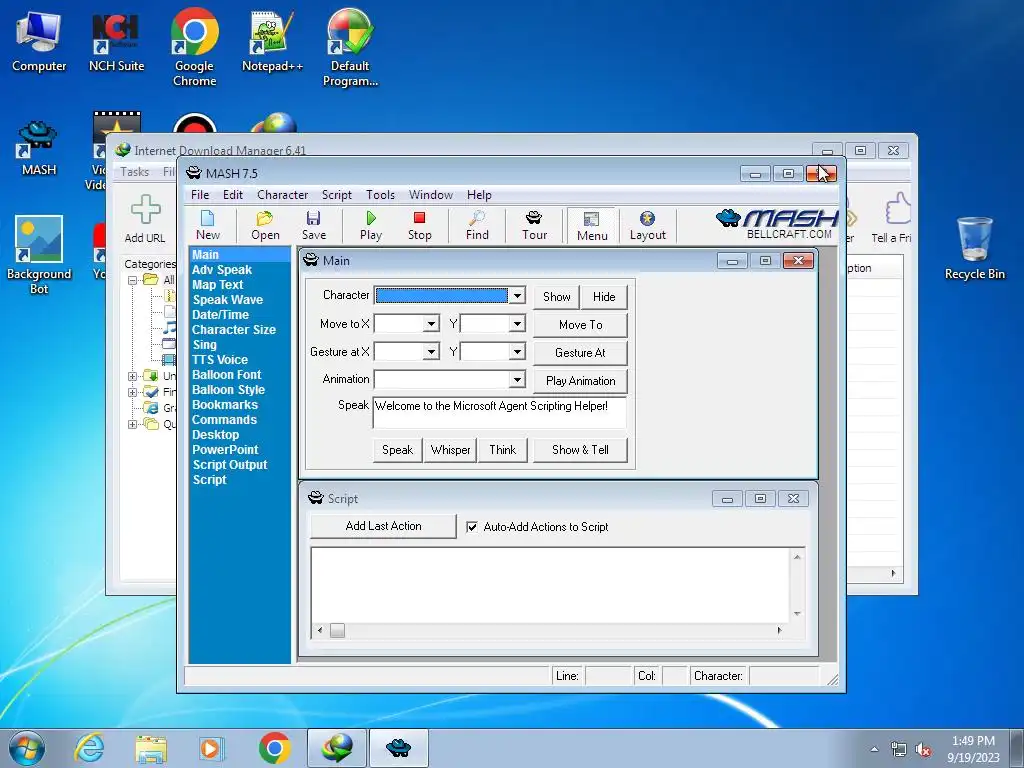Start playback with the Play icon
1024x768 pixels.
click(371, 225)
